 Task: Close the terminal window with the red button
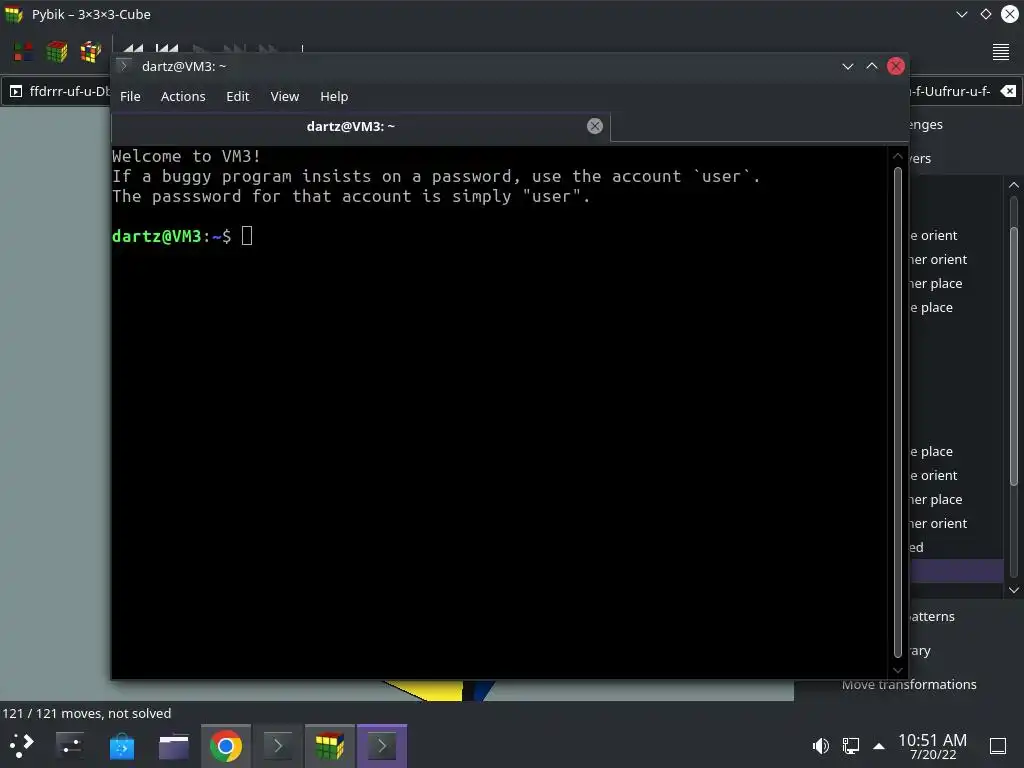(896, 66)
